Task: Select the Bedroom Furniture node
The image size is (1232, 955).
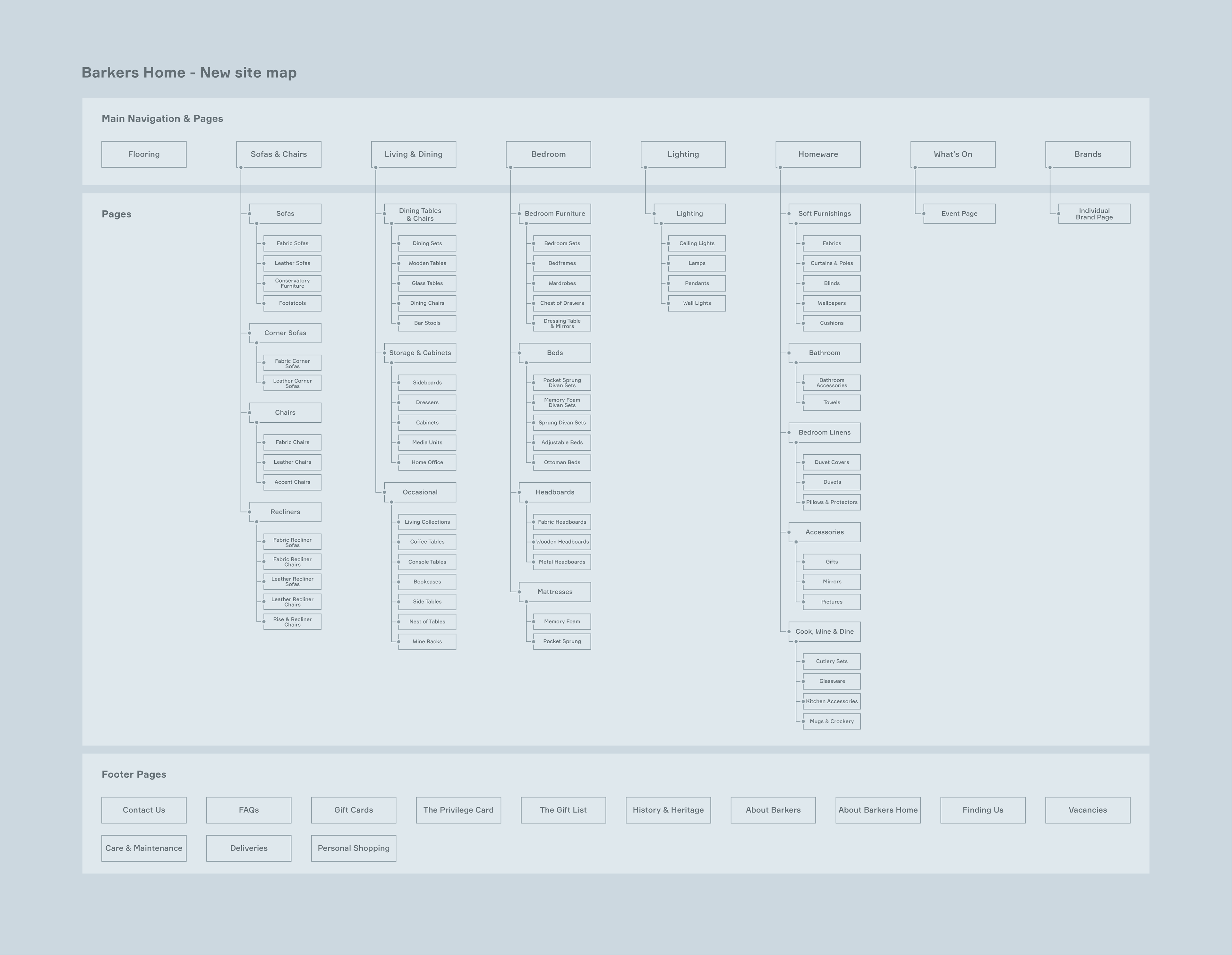Action: [x=554, y=214]
